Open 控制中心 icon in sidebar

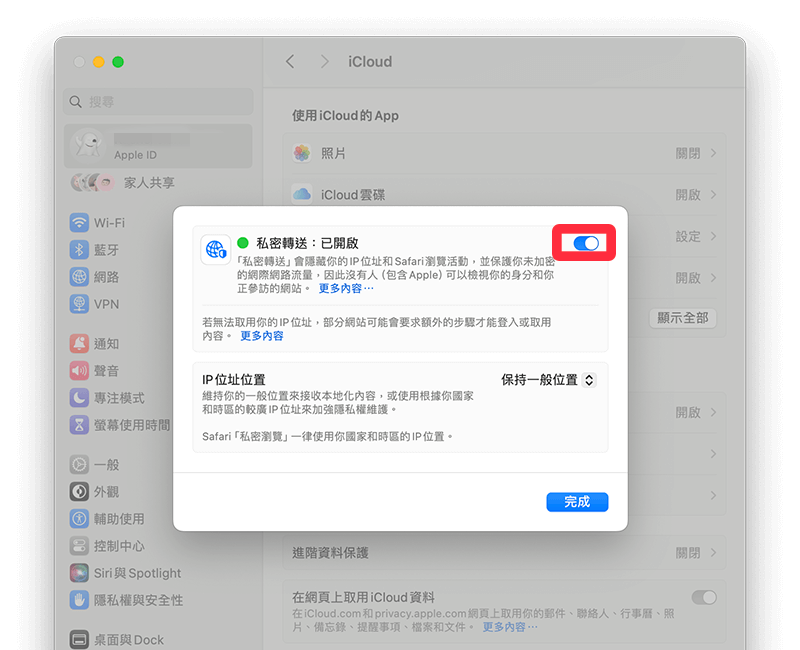click(x=79, y=546)
